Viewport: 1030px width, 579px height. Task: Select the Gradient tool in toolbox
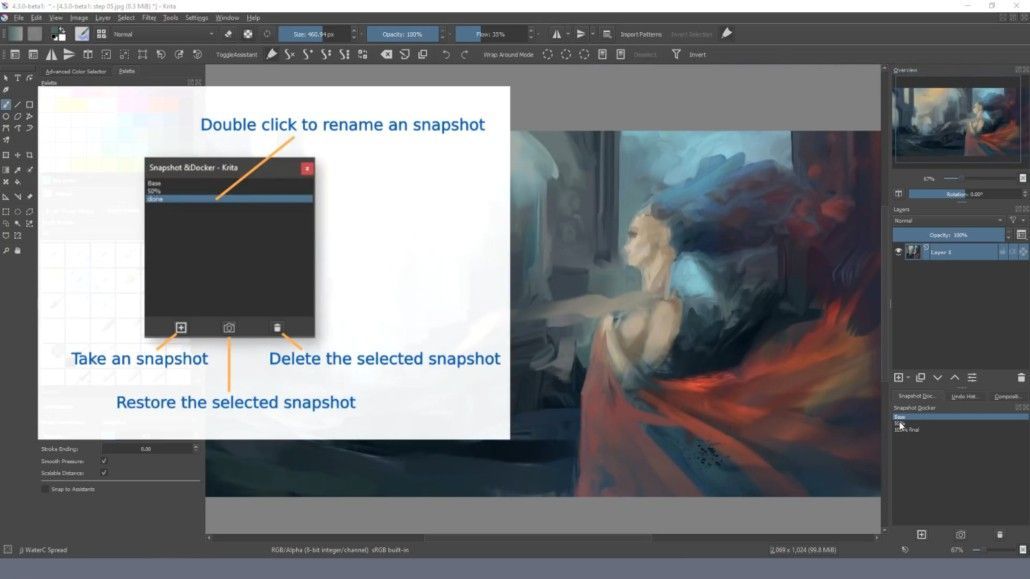(6, 170)
